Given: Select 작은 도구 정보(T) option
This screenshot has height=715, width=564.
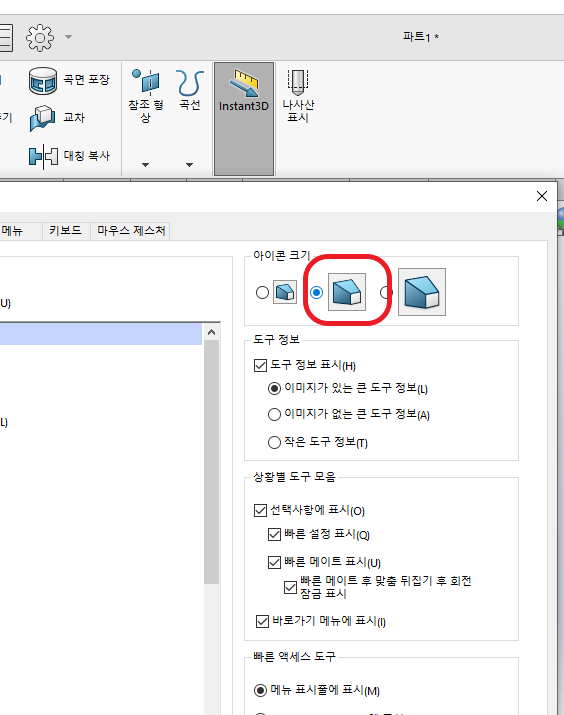Looking at the screenshot, I should pyautogui.click(x=274, y=442).
